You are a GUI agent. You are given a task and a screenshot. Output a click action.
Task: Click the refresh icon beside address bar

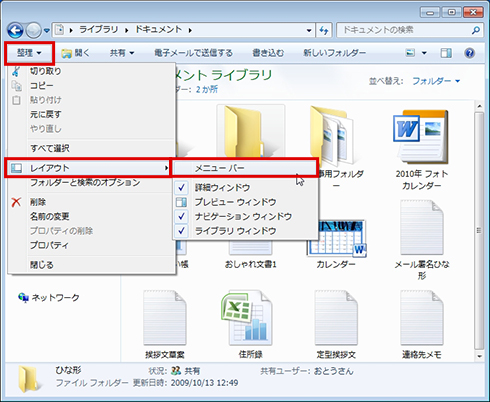324,31
